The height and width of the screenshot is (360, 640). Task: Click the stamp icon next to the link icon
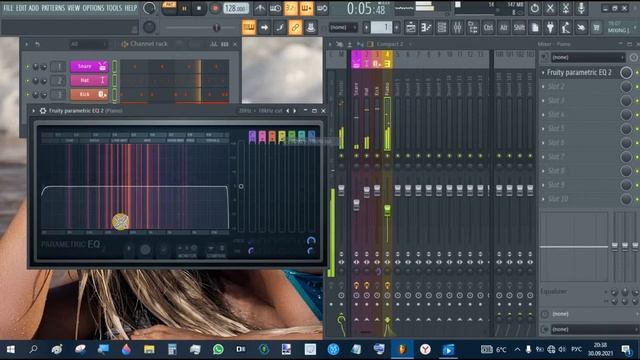coord(310,28)
